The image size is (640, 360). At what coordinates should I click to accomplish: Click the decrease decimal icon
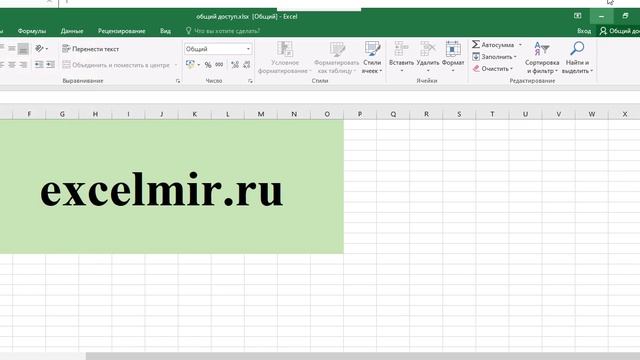click(x=247, y=64)
